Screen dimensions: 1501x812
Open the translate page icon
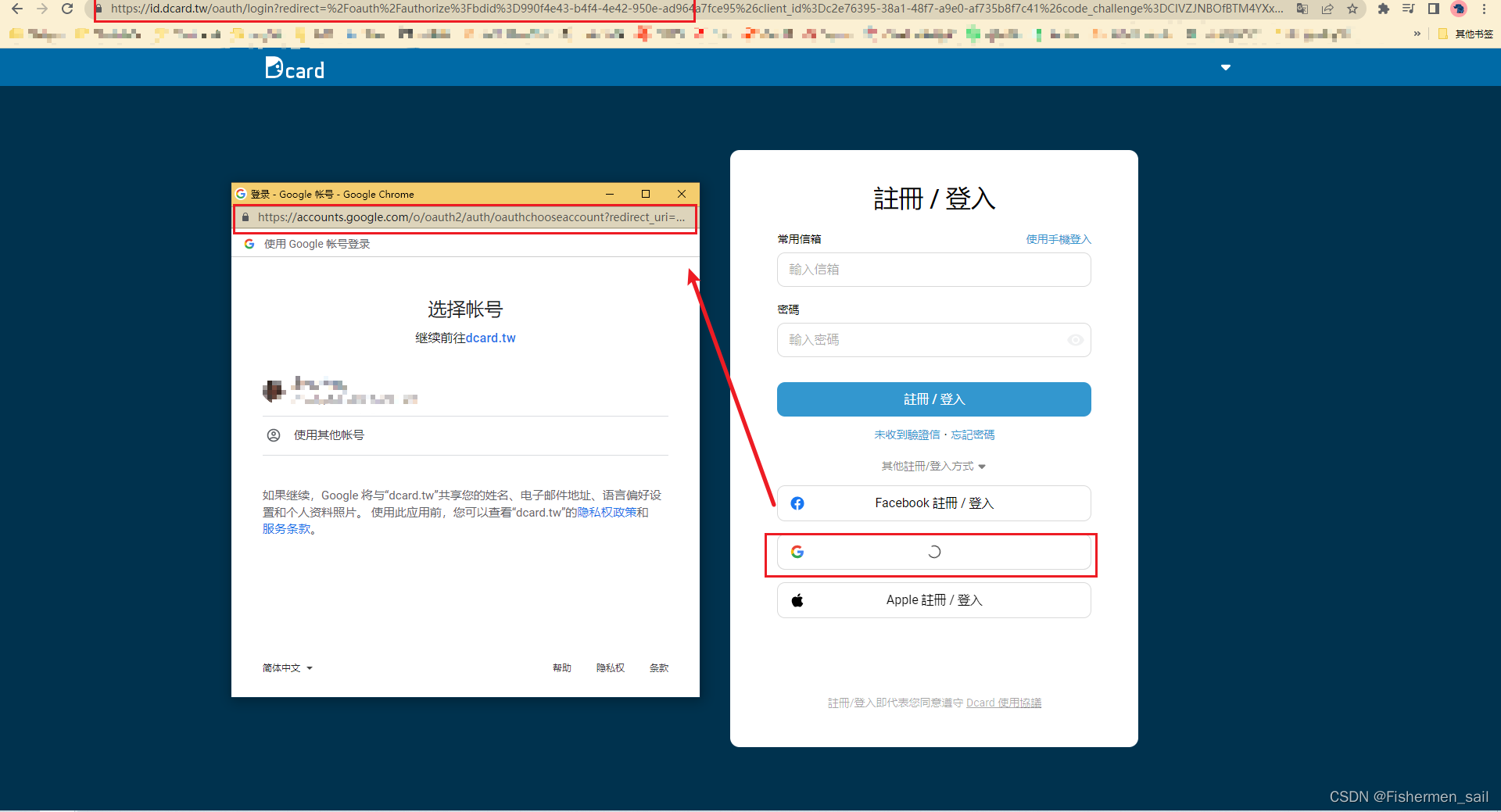tap(1302, 9)
